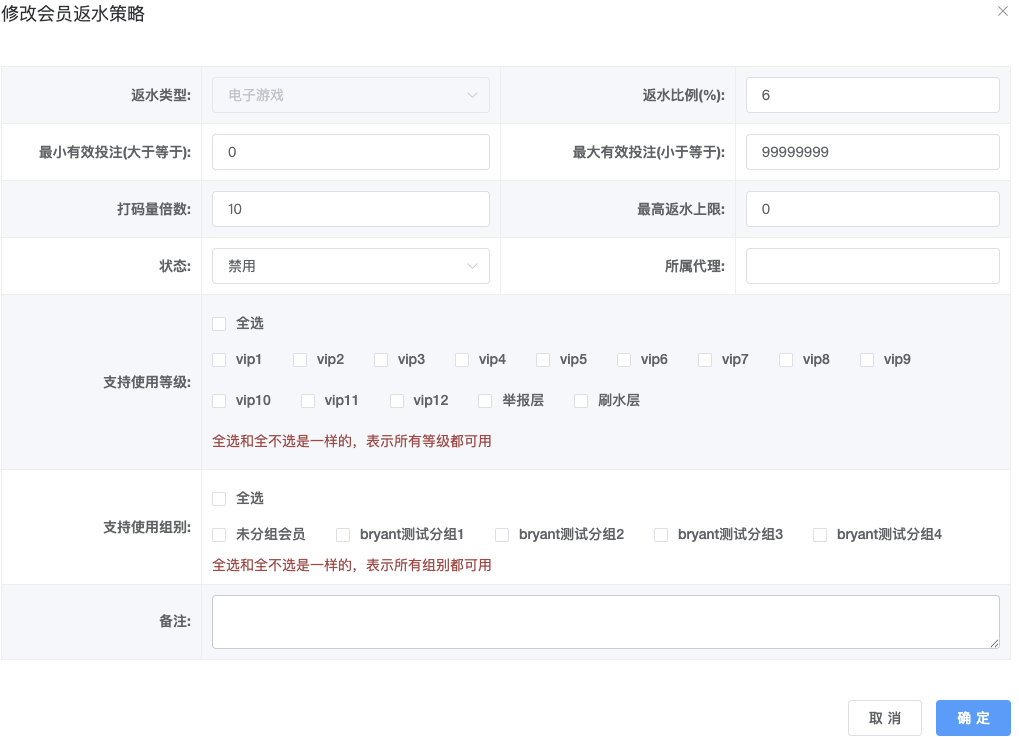
Task: Toggle the vip12 checkbox
Action: tap(397, 401)
